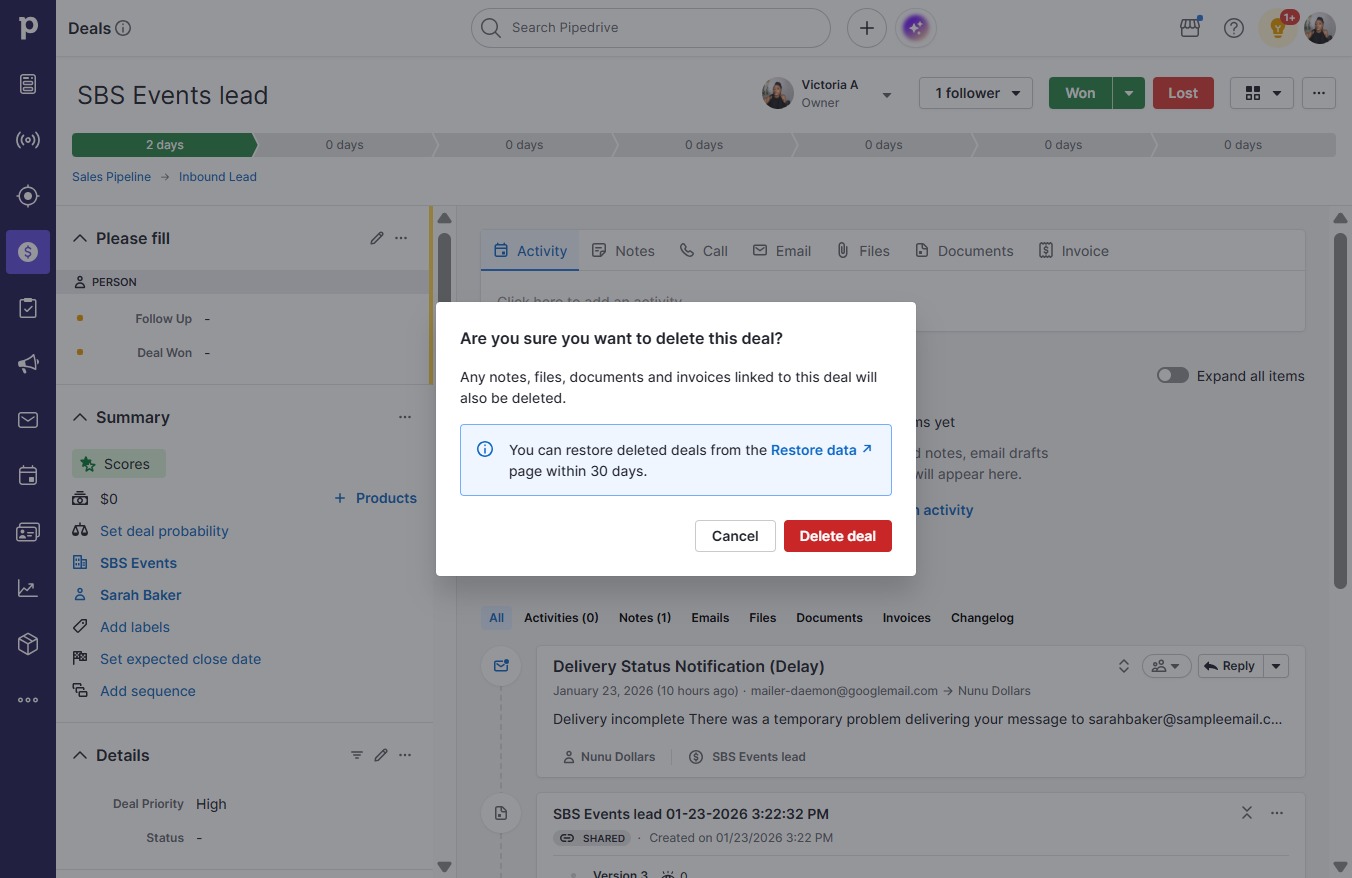Click the info icon beside Deals
Screen dimensions: 1352x878
123,28
